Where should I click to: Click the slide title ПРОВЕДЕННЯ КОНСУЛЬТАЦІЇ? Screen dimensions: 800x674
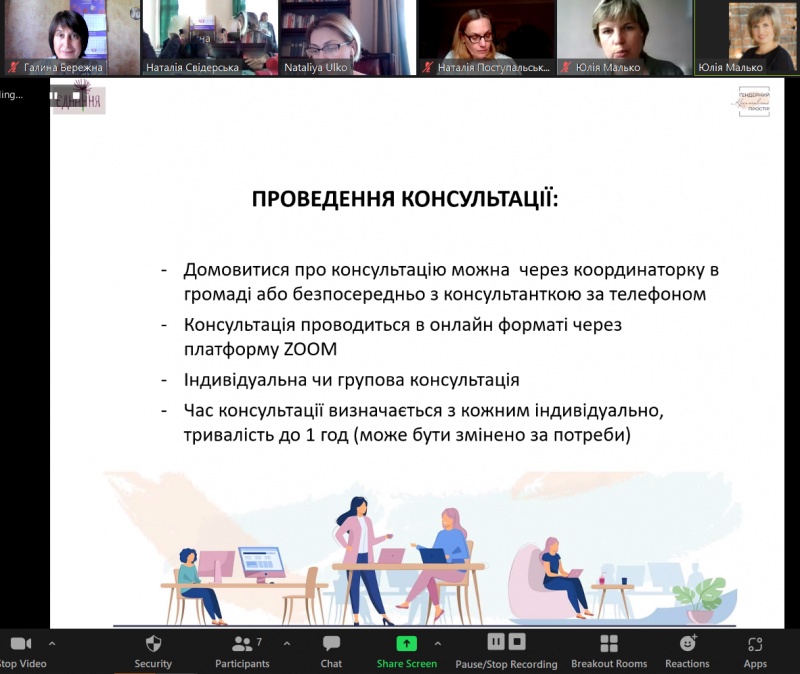405,198
